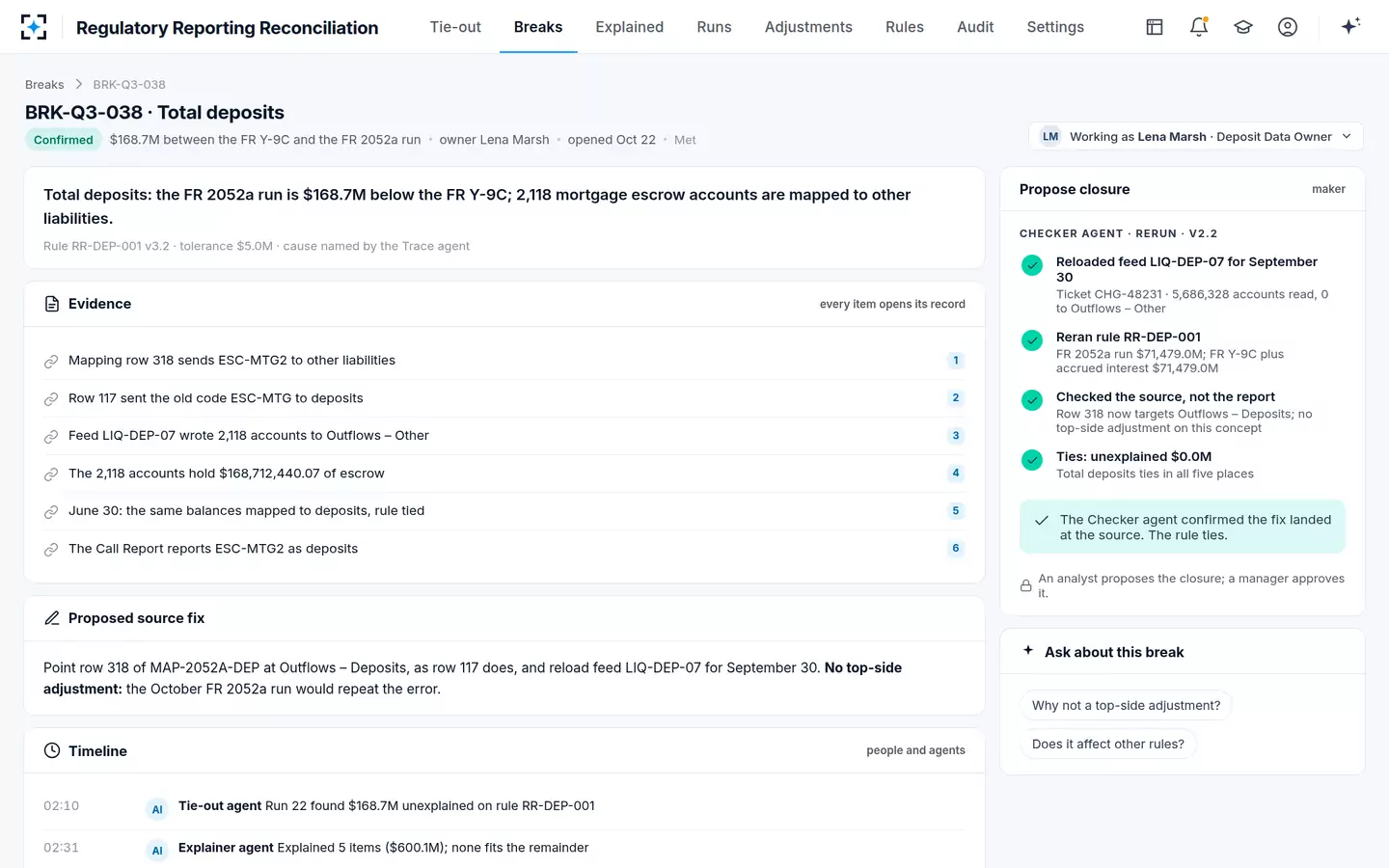This screenshot has height=868, width=1389.
Task: Click evidence number badge 2
Action: (x=956, y=398)
